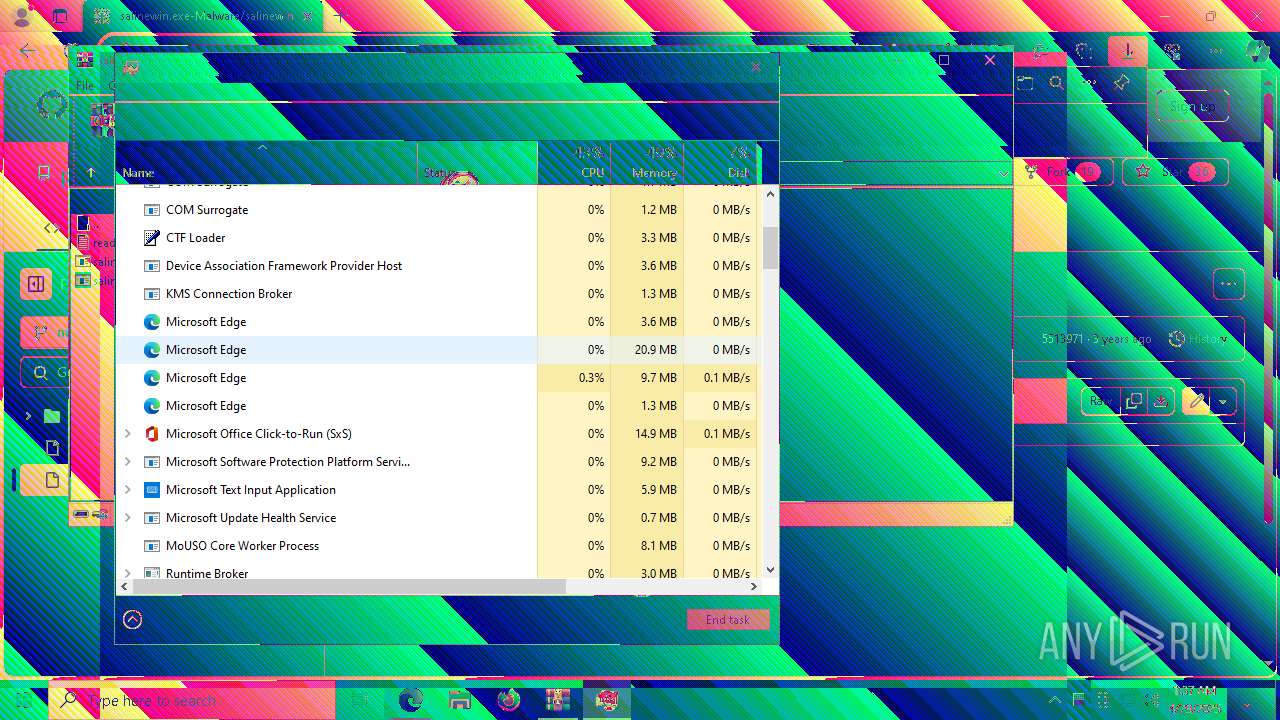Expand Microsoft Text Input Application group
Screen dimensions: 1280x720
[x=127, y=490]
